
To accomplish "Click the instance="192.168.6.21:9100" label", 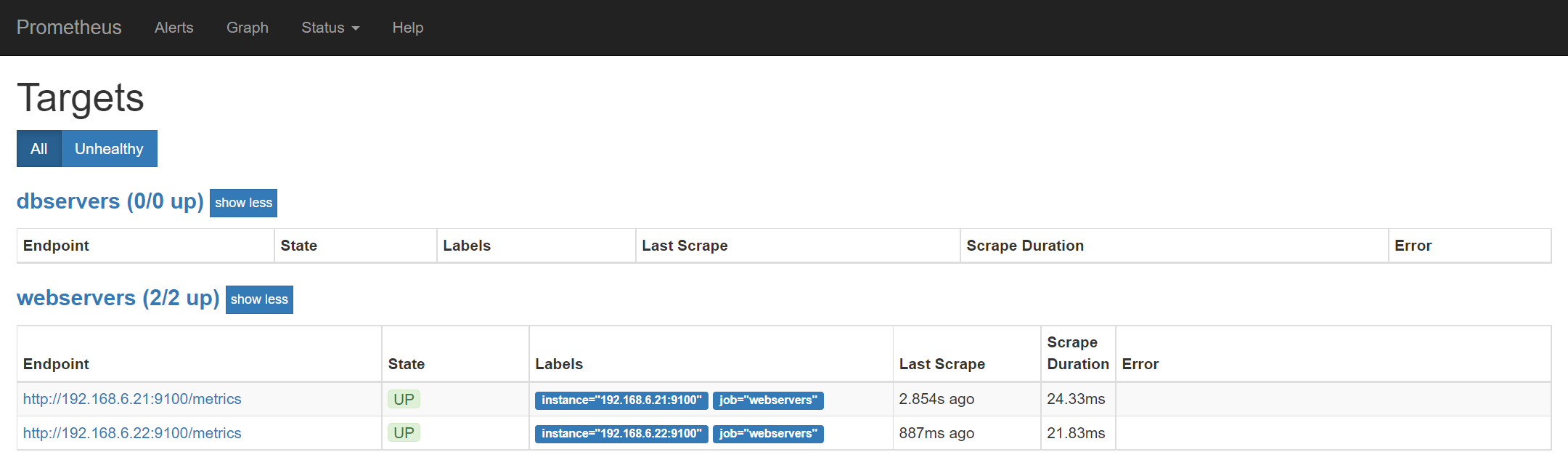I will click(x=621, y=400).
